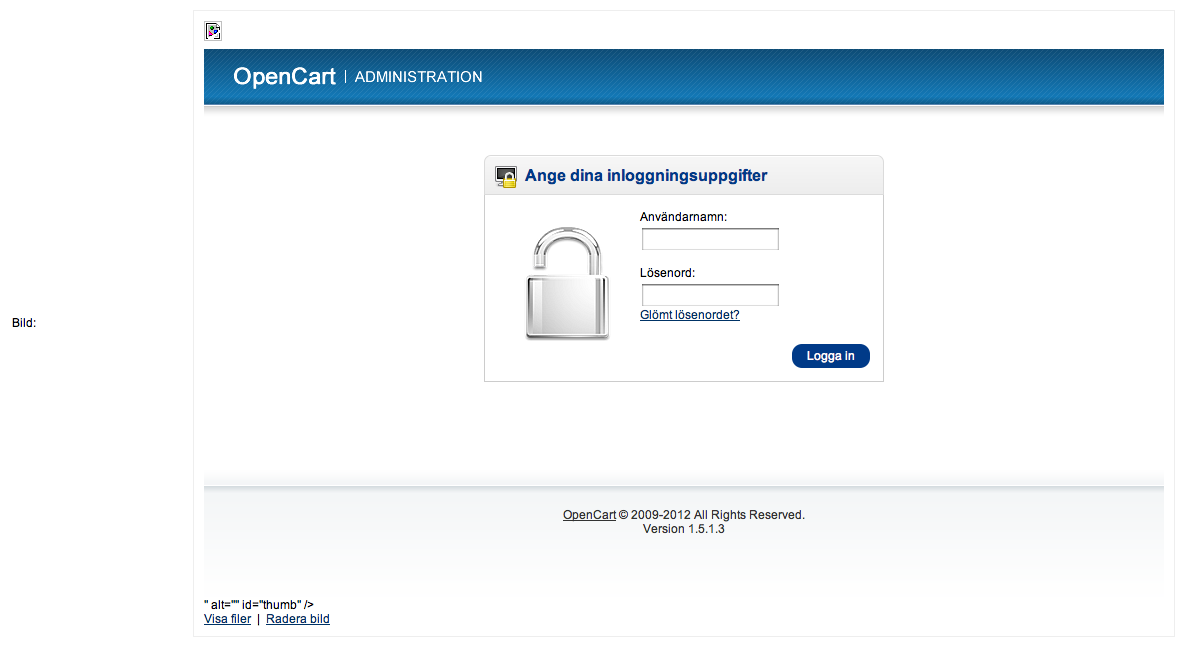Screen dimensions: 1177x645
Task: Click the Bild: field label
Action: pos(24,323)
